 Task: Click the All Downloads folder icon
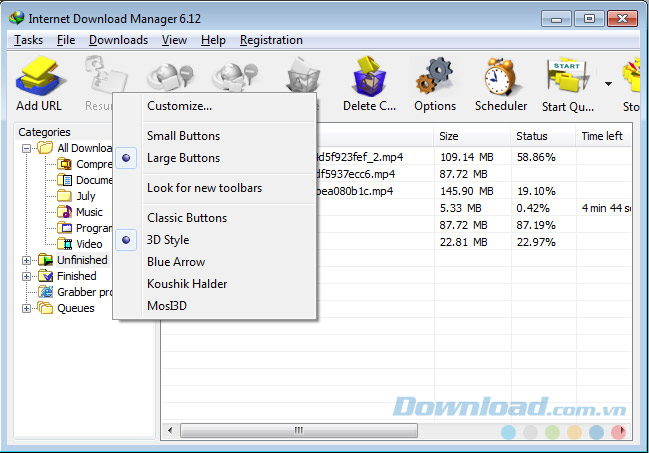pos(45,148)
